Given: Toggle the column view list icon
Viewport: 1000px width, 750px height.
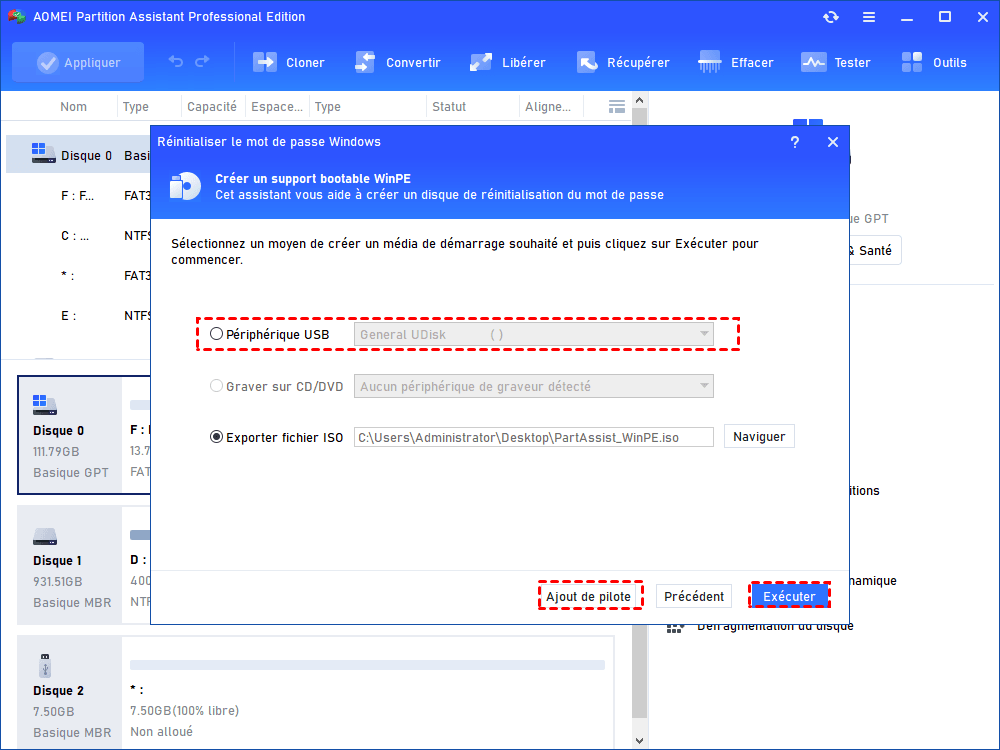Looking at the screenshot, I should tap(617, 107).
